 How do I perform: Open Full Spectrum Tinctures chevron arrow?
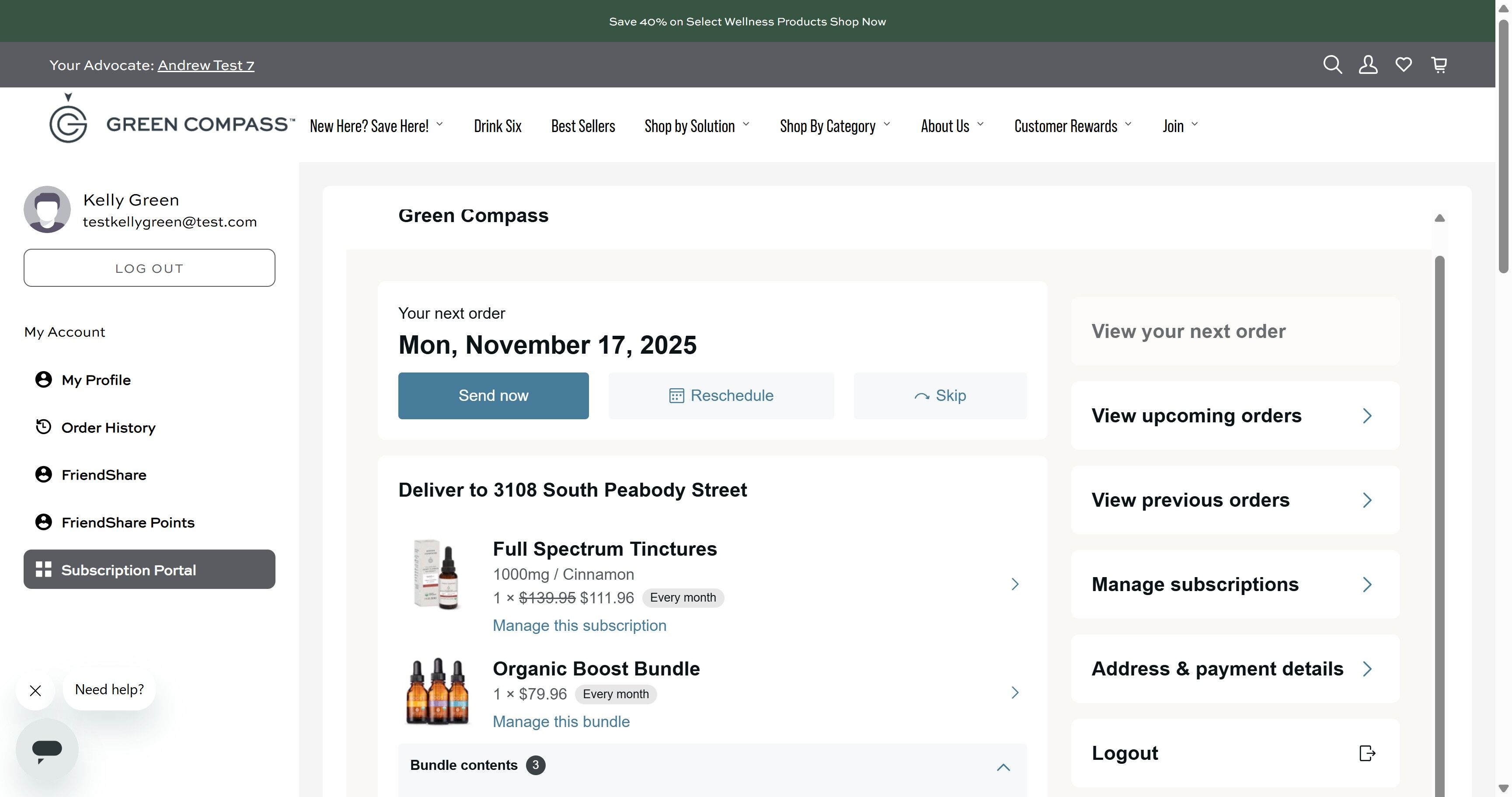1015,584
